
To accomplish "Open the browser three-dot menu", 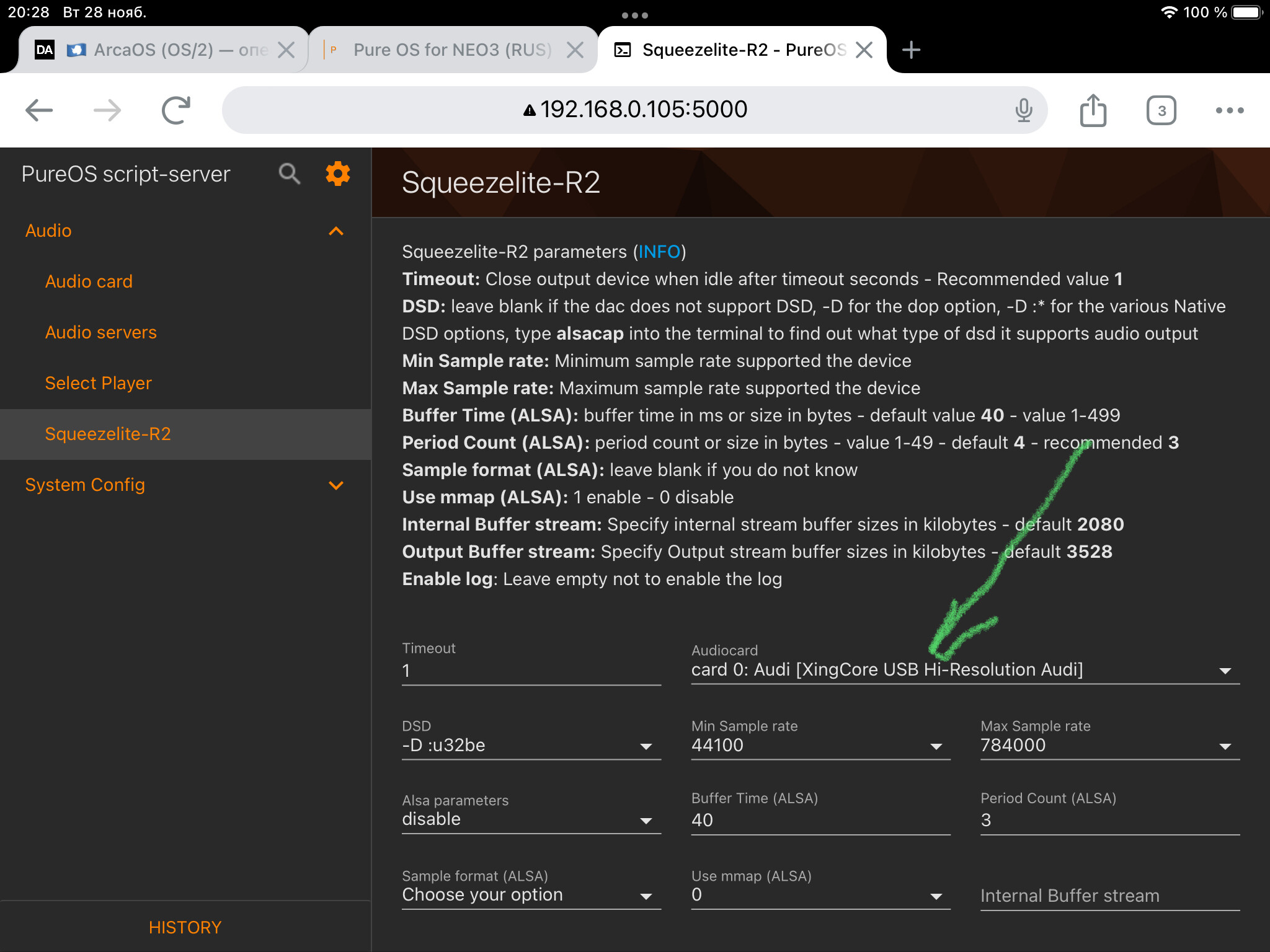I will click(1229, 110).
